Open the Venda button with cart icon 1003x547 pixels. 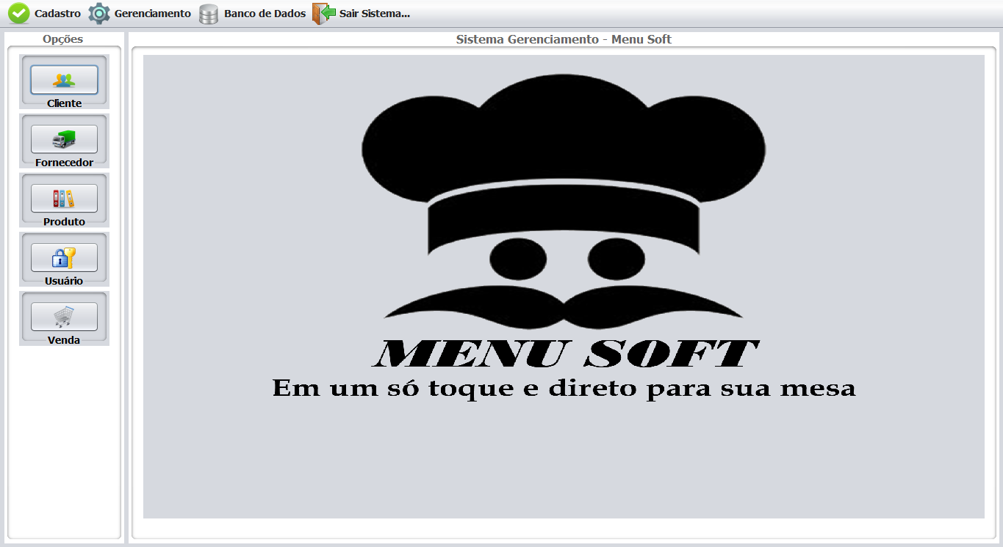(x=64, y=317)
